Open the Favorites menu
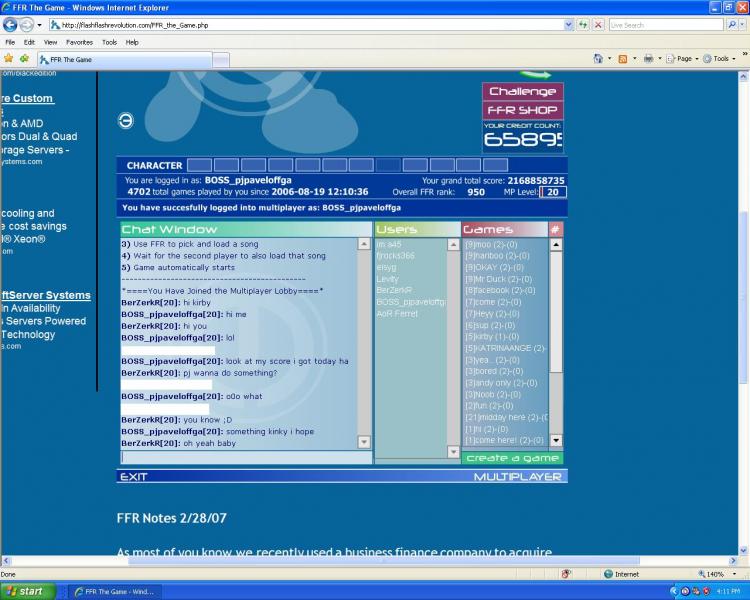 (x=79, y=42)
